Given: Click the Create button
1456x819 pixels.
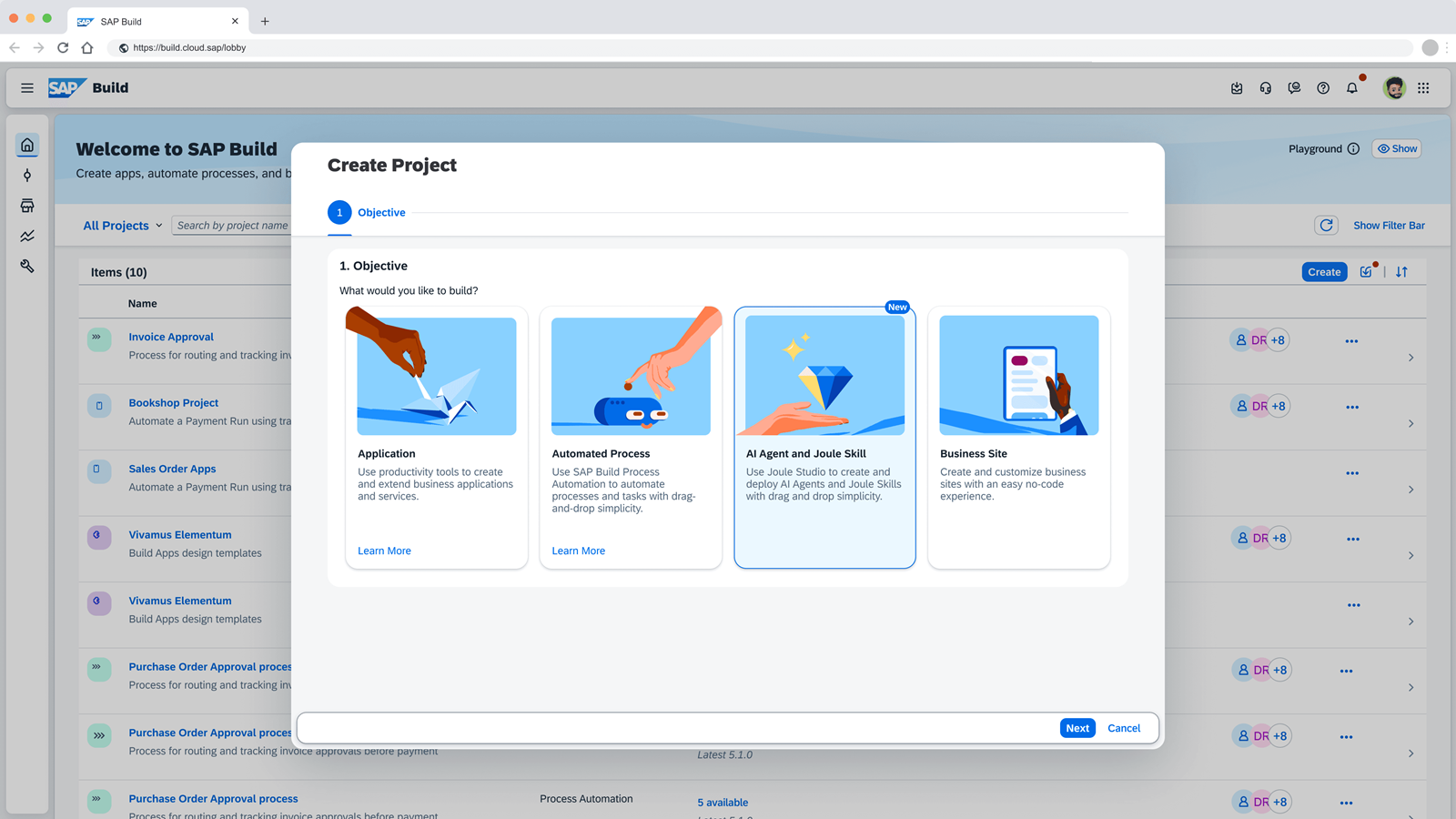Looking at the screenshot, I should pos(1324,272).
